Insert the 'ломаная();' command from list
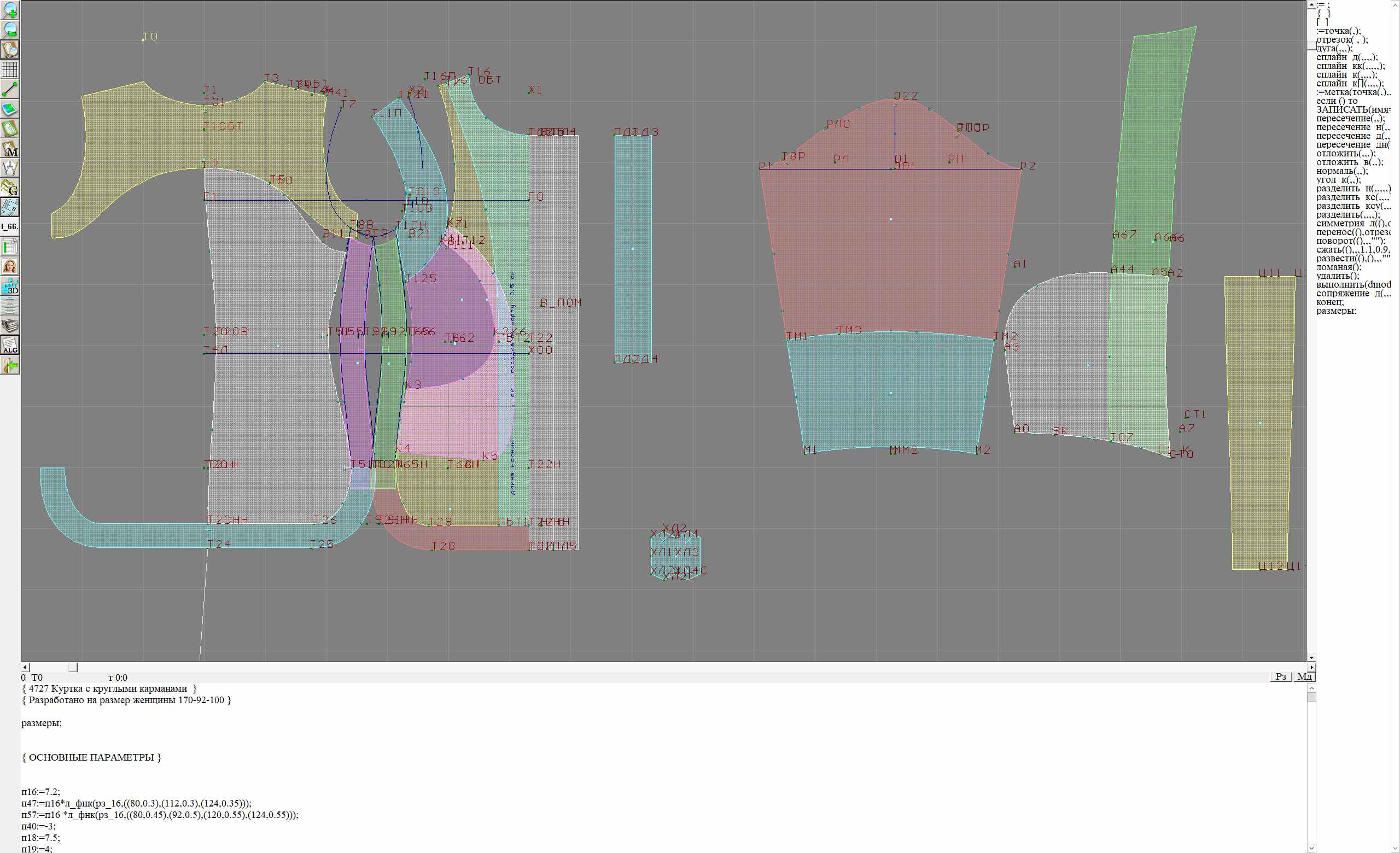Screen dimensions: 1400x853 (1339, 267)
